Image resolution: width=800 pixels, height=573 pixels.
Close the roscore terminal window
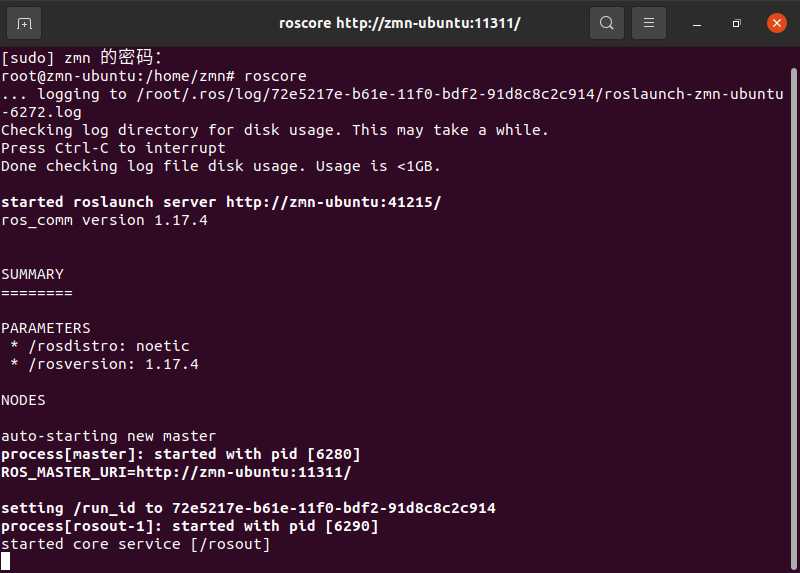tap(776, 23)
